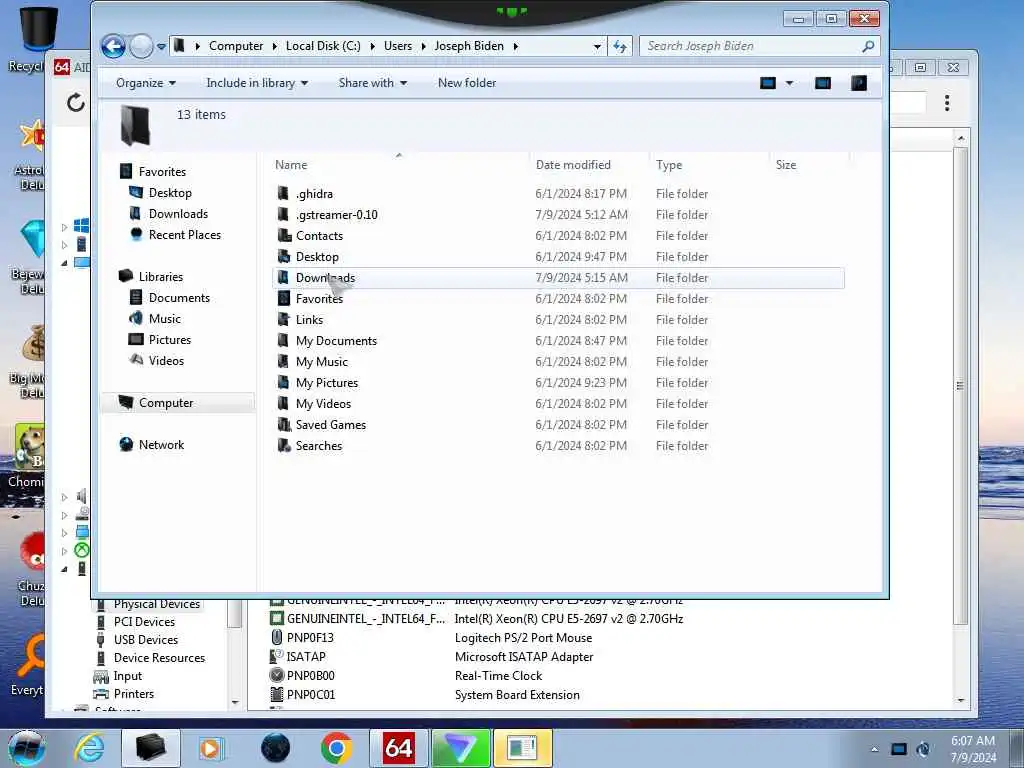Sort by Size column header
Viewport: 1024px width, 768px height.
point(786,165)
